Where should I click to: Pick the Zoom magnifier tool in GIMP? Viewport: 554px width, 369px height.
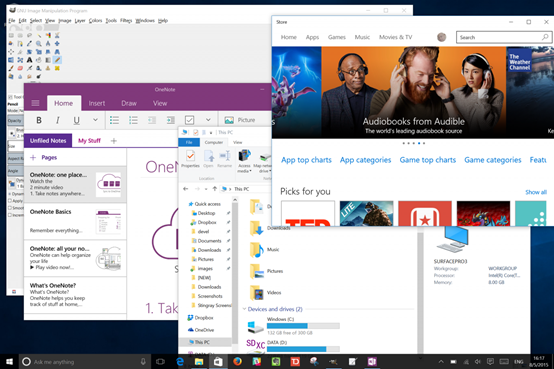[39, 43]
